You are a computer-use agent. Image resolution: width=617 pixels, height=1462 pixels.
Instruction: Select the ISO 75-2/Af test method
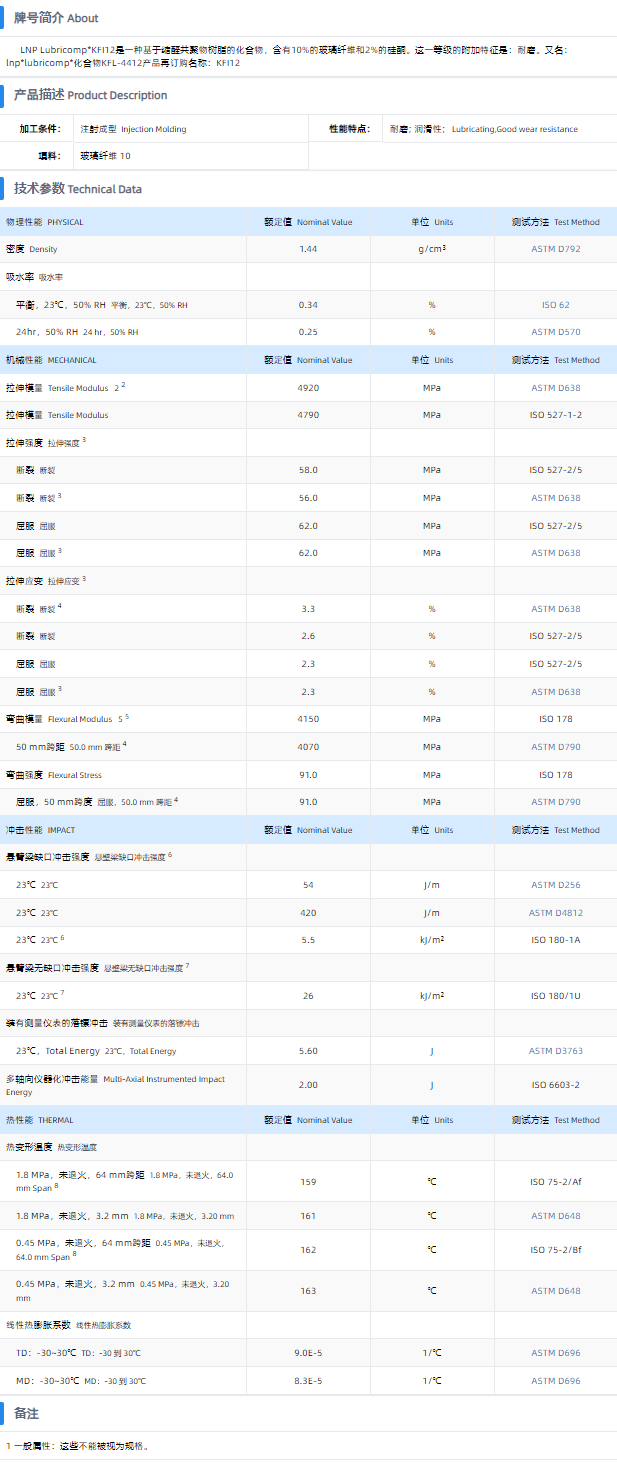[x=555, y=1182]
